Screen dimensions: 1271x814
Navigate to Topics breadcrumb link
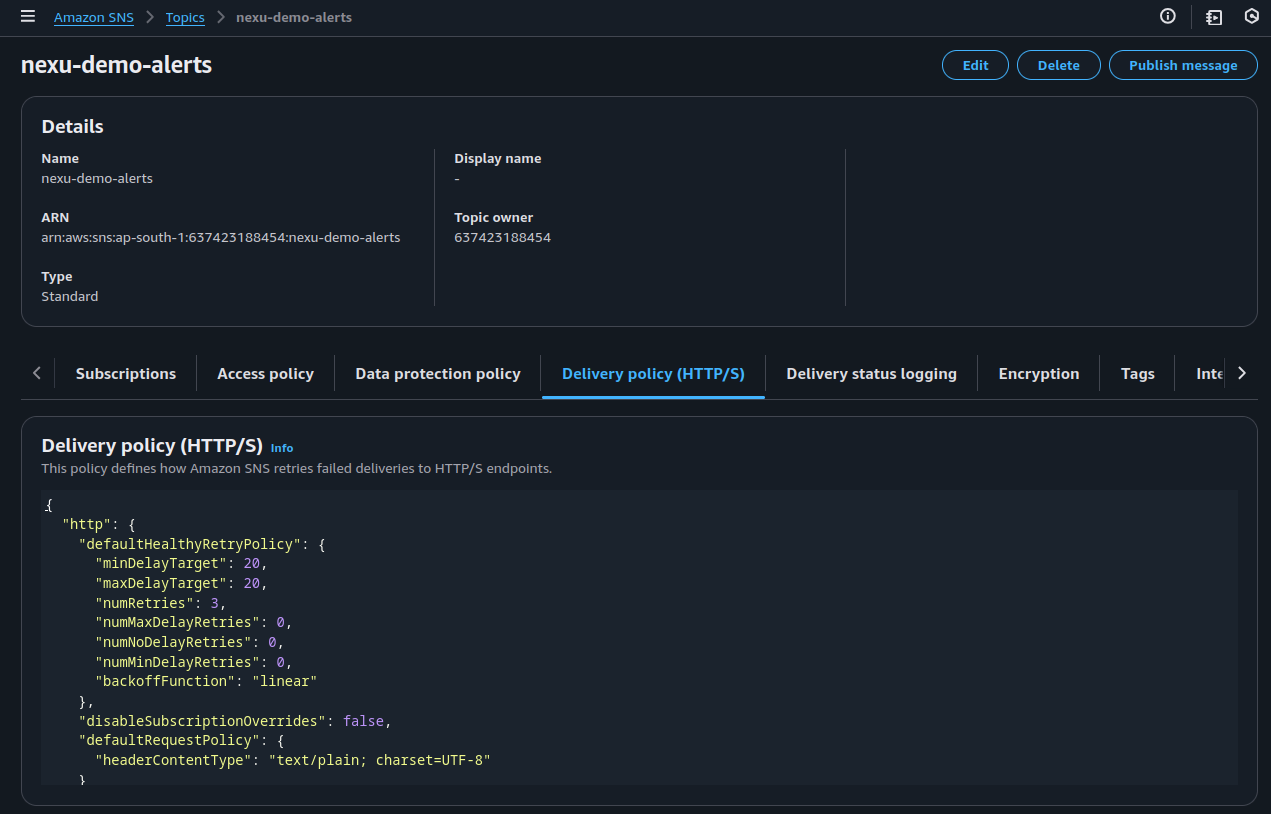click(185, 18)
